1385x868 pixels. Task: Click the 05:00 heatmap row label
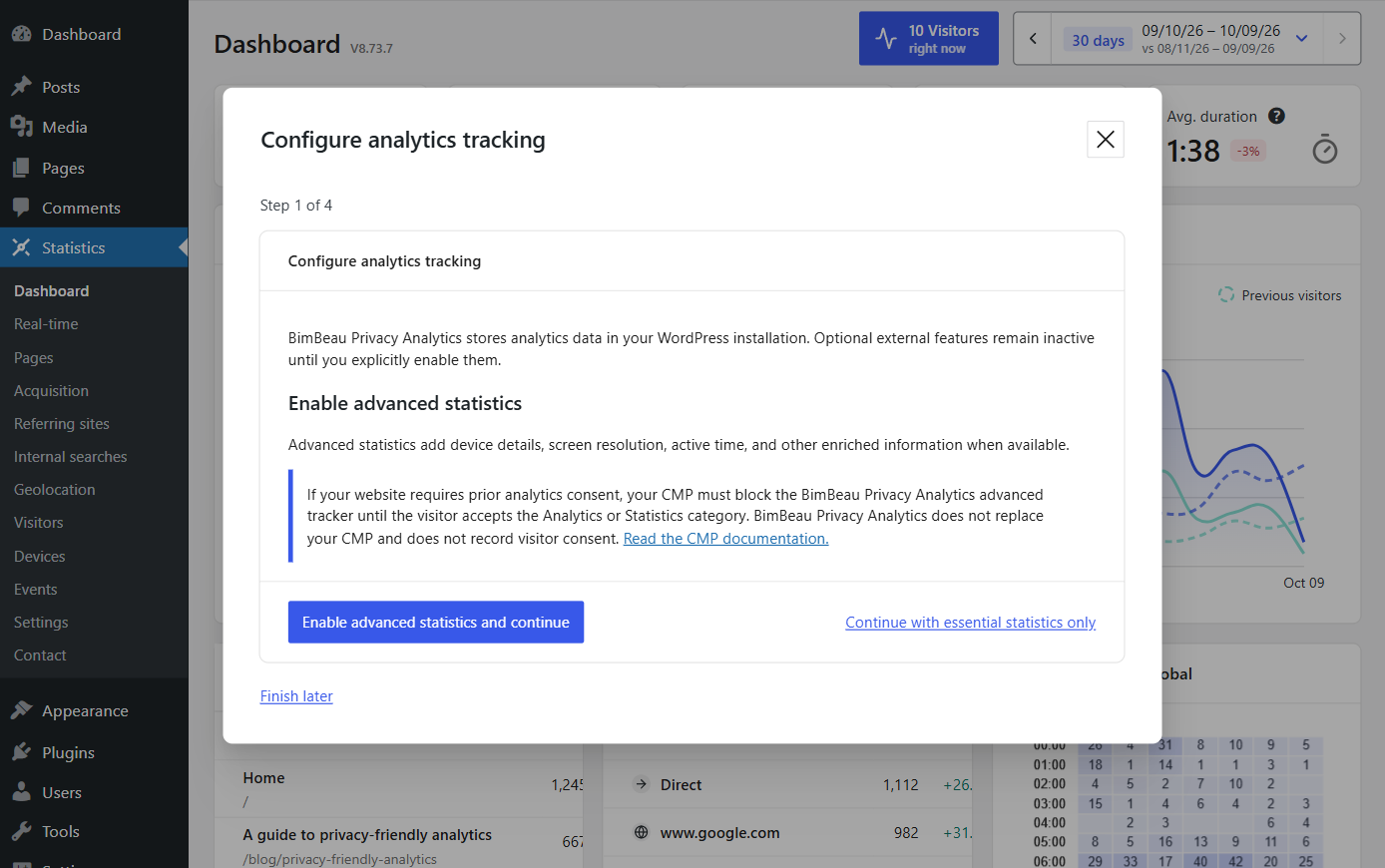point(1050,842)
